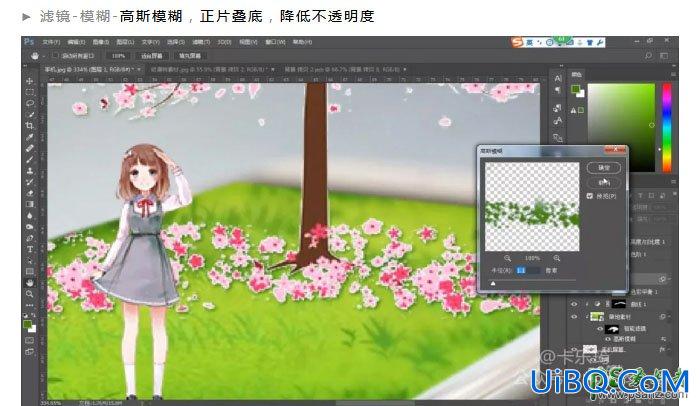Open the 窗口 (Window) menu
The height and width of the screenshot is (406, 700).
pyautogui.click(x=275, y=42)
